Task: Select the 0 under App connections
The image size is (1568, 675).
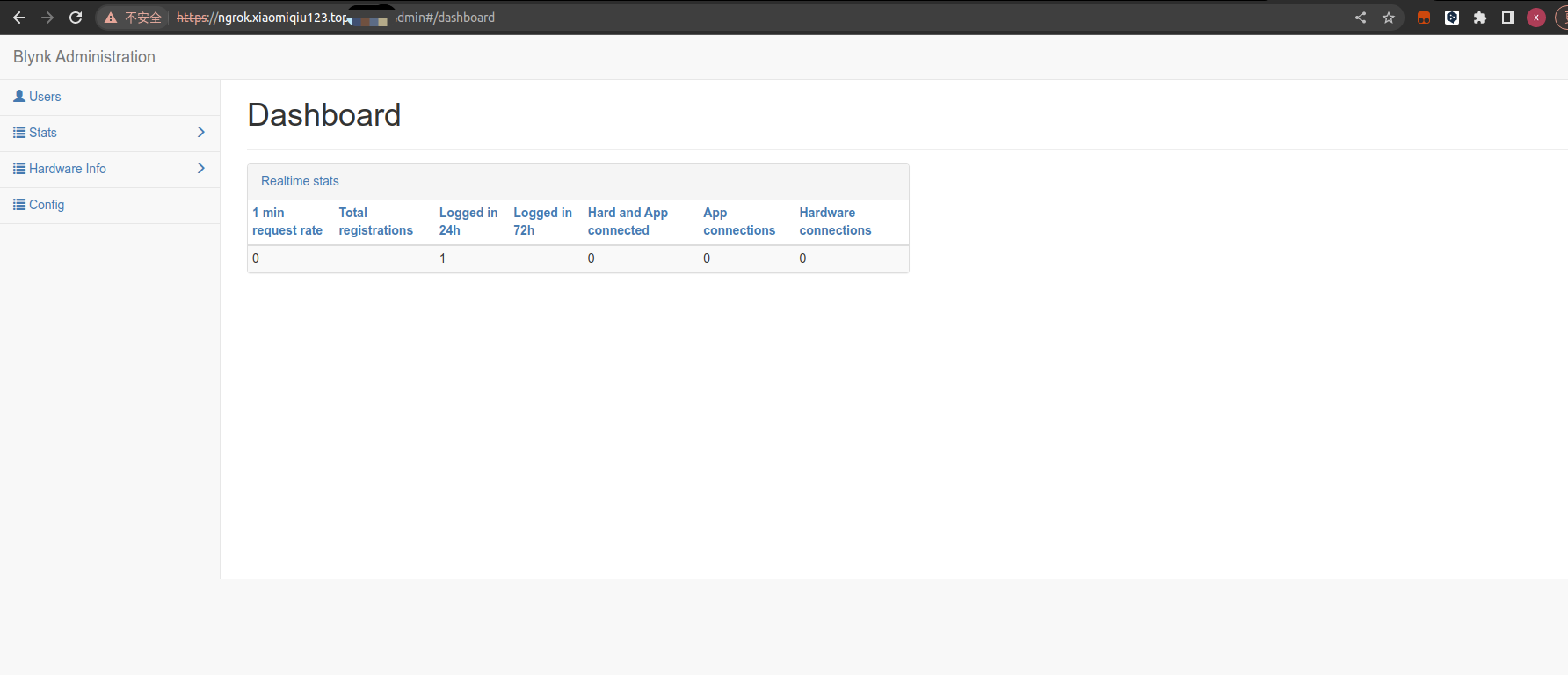Action: point(707,258)
